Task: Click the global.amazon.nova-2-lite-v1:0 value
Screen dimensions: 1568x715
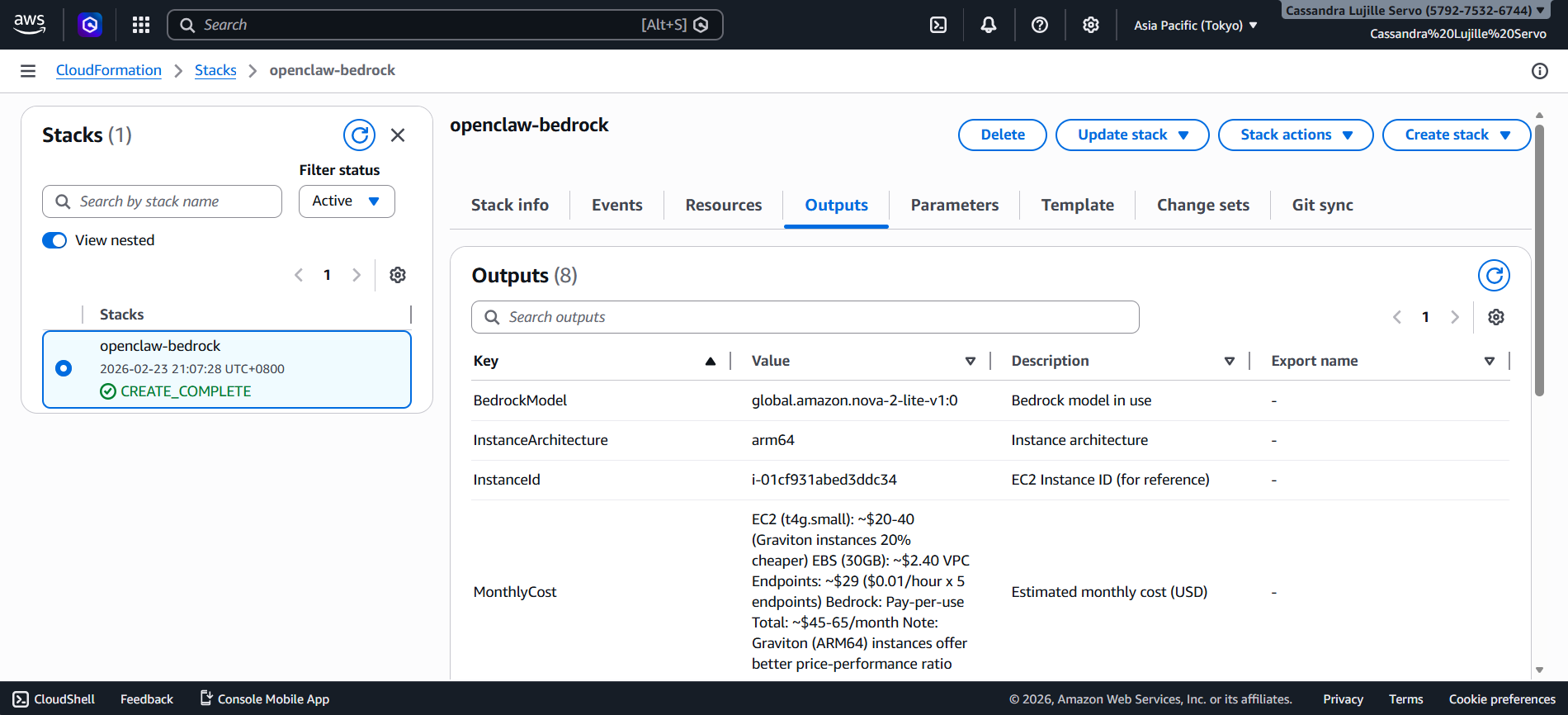Action: point(854,400)
